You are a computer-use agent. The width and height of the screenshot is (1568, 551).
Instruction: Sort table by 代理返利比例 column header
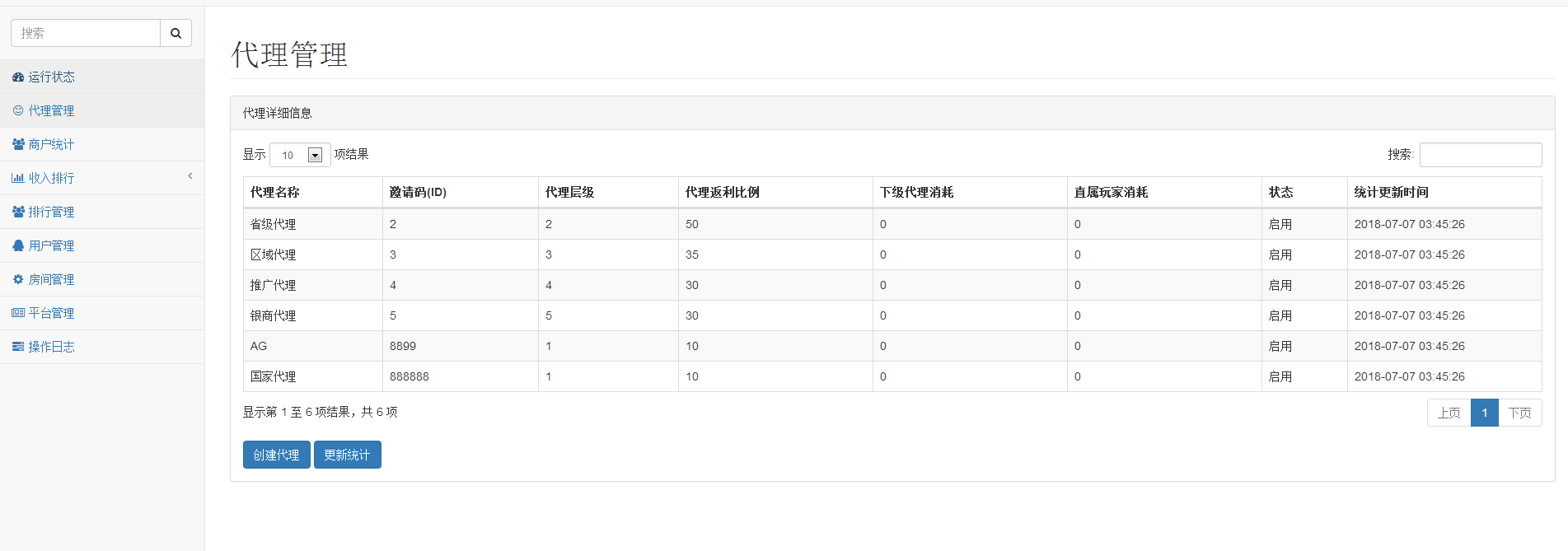[722, 192]
